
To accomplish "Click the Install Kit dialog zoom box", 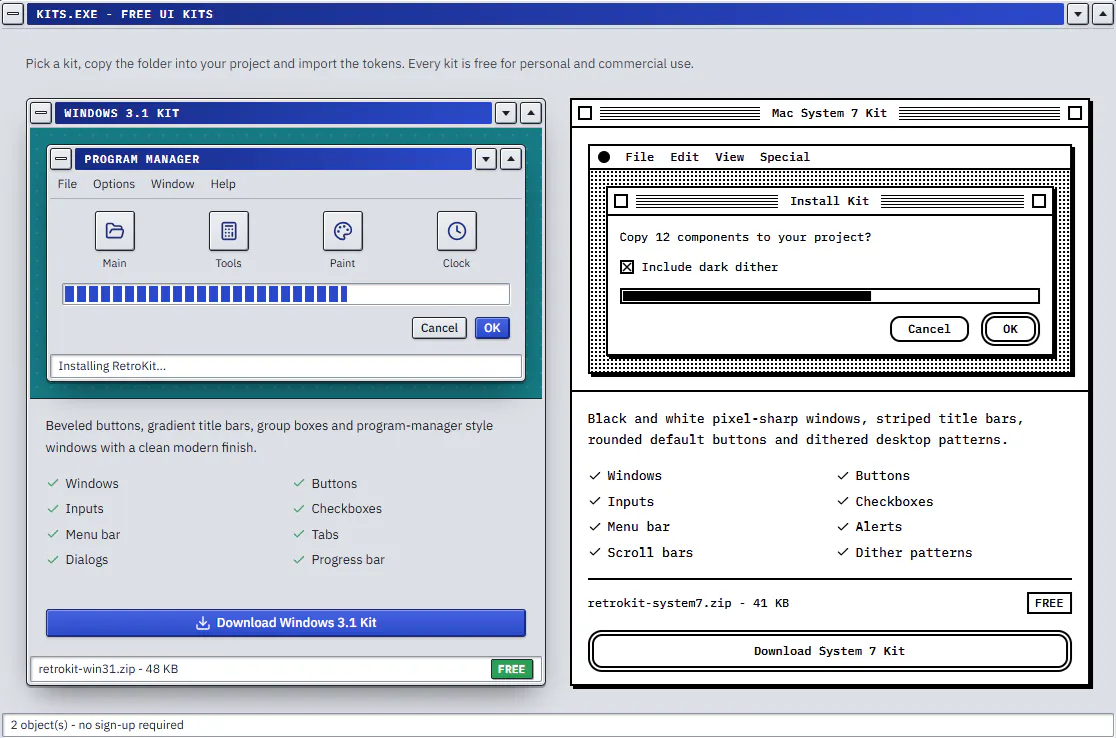I will pyautogui.click(x=1038, y=201).
